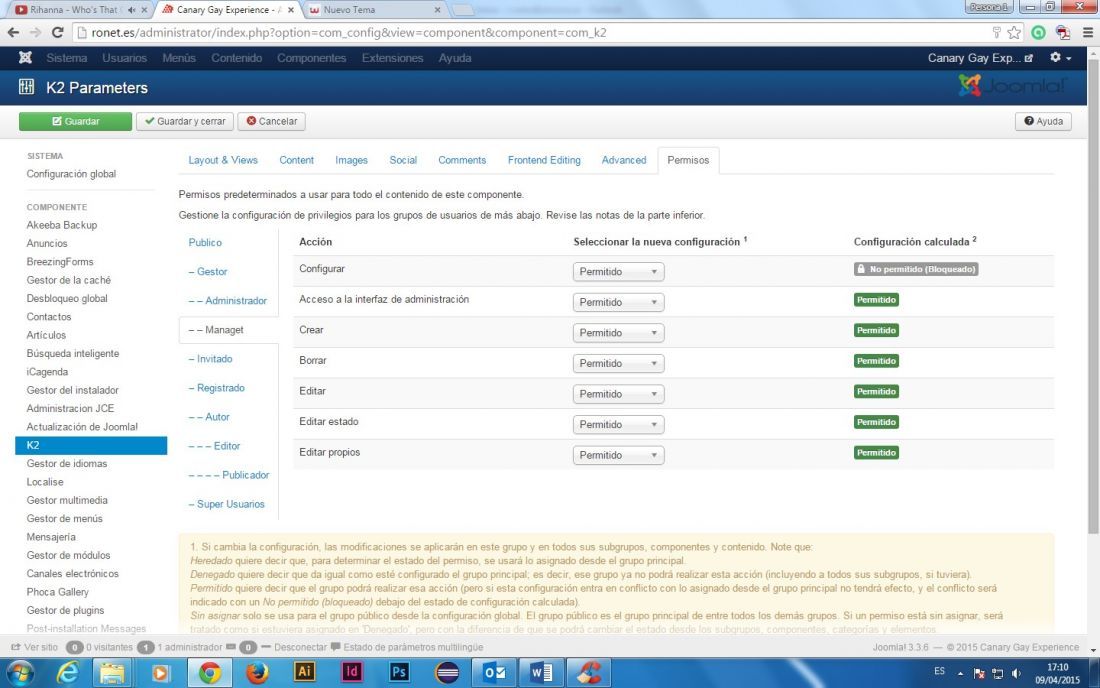Reload the page with the refresh icon
The image size is (1100, 688).
pyautogui.click(x=58, y=32)
